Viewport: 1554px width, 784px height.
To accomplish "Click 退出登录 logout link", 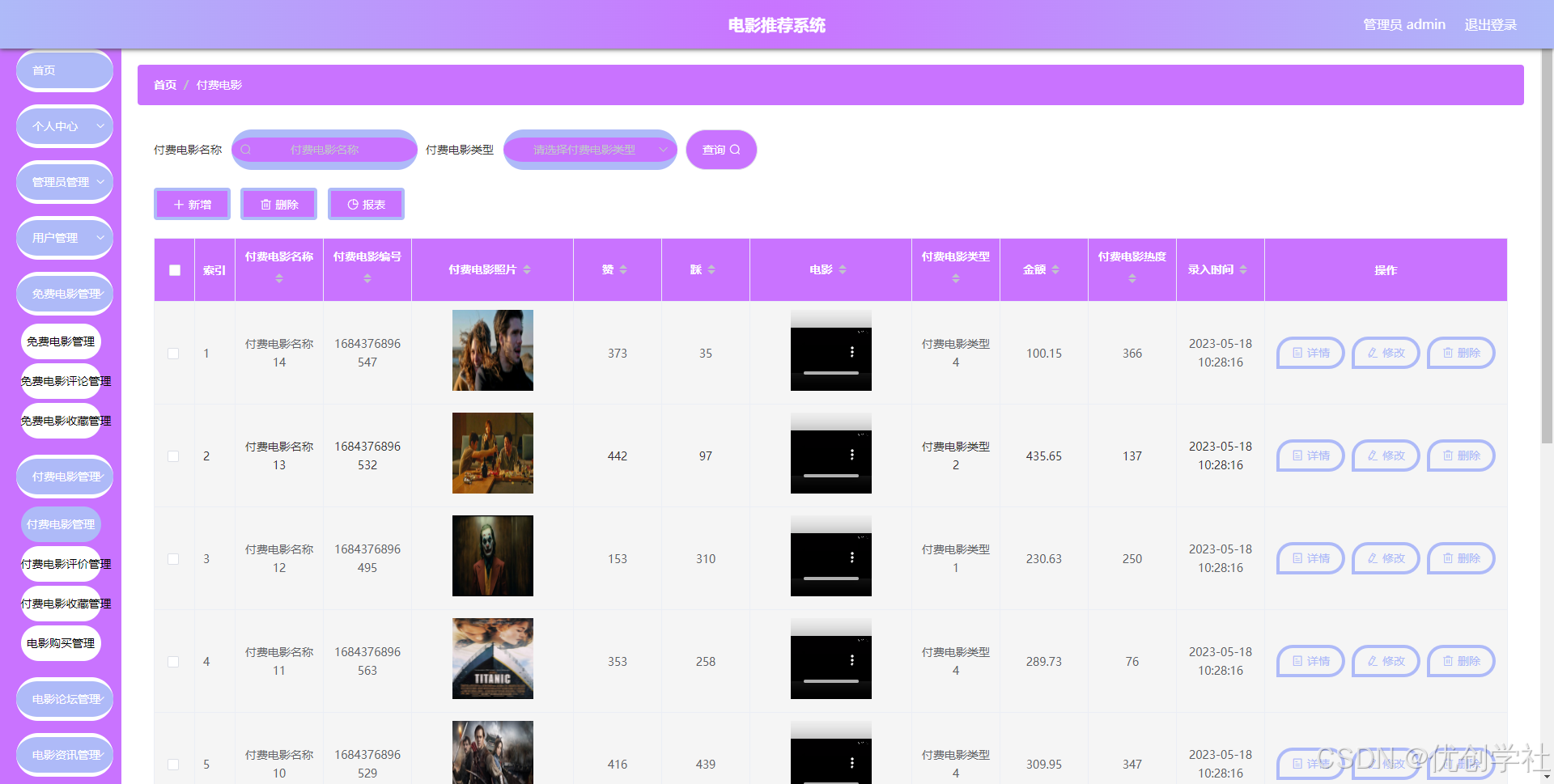I will click(1490, 25).
